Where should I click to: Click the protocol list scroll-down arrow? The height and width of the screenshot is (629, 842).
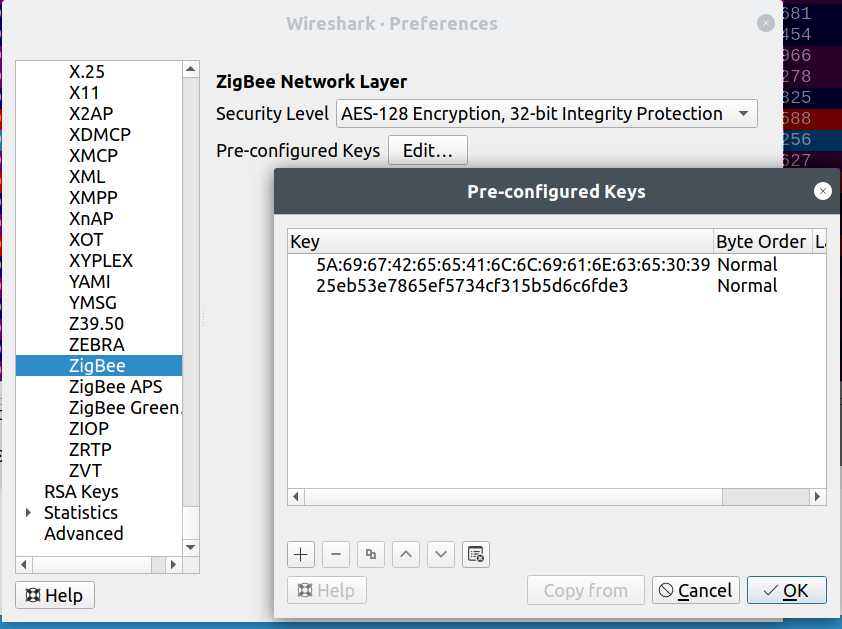click(x=191, y=547)
